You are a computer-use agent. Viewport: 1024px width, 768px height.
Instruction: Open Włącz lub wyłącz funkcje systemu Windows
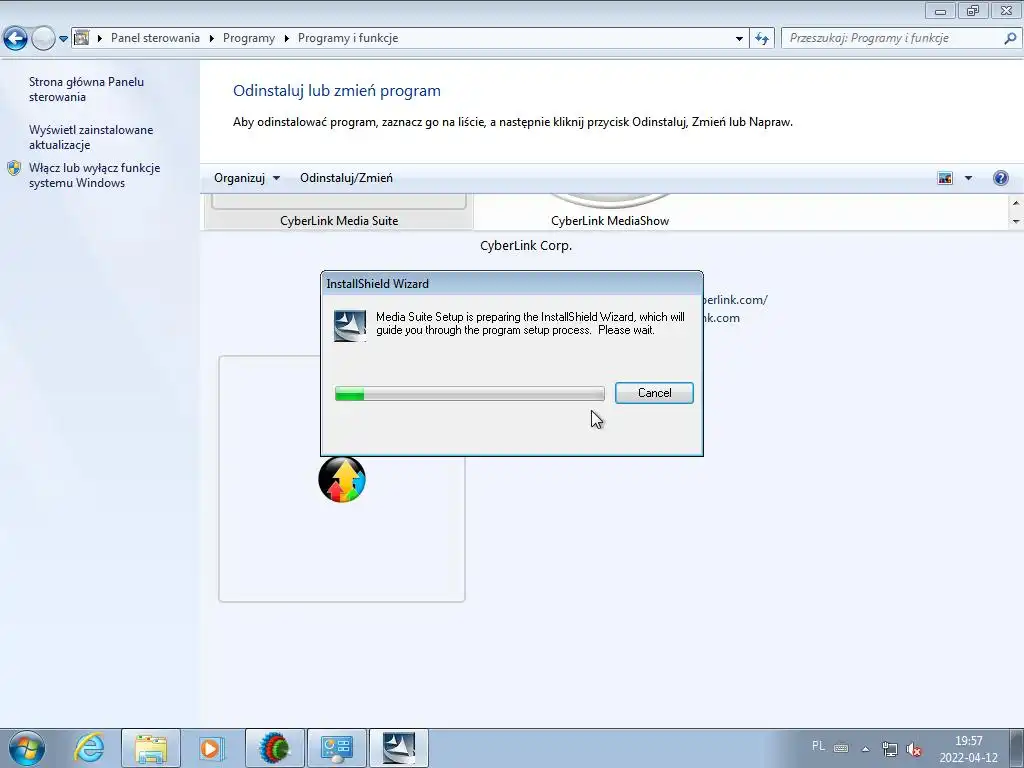pos(94,175)
